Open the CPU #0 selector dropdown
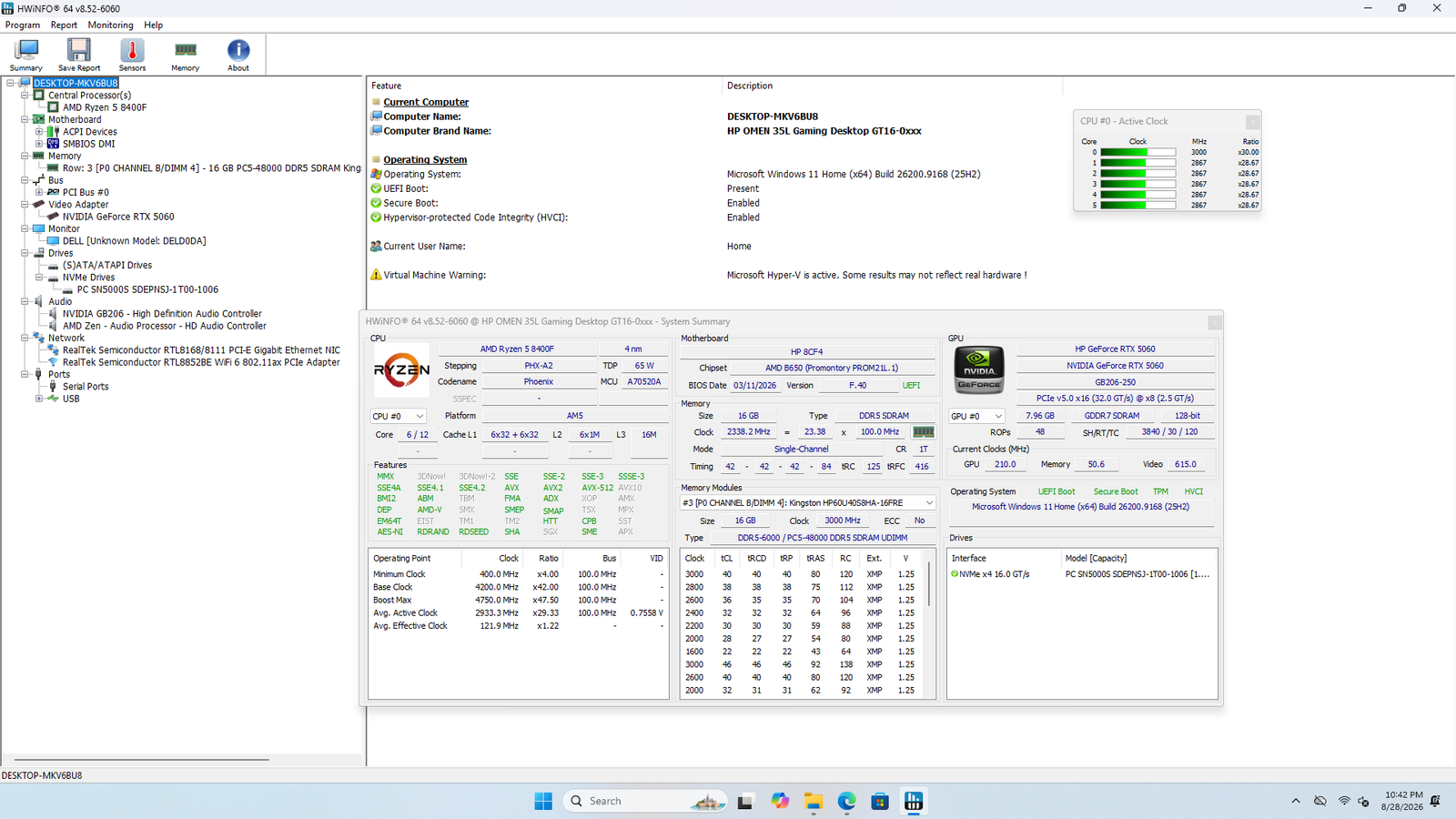 (x=399, y=417)
